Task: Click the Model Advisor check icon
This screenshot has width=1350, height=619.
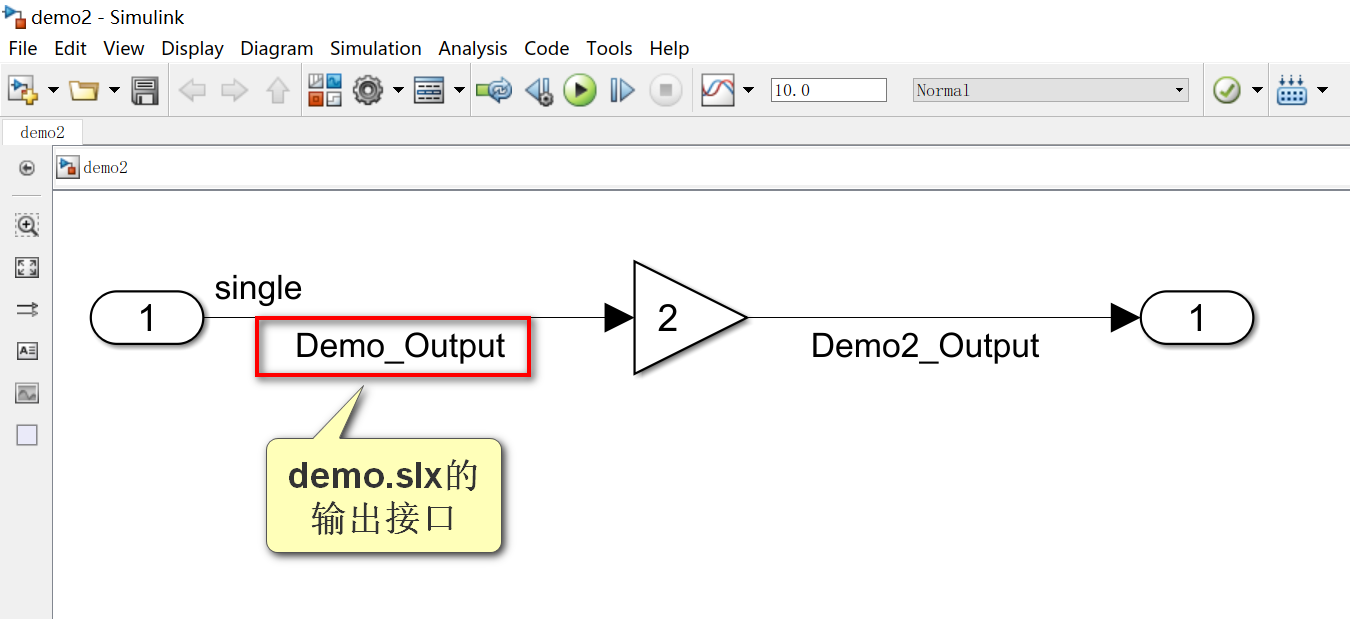Action: click(x=1227, y=91)
